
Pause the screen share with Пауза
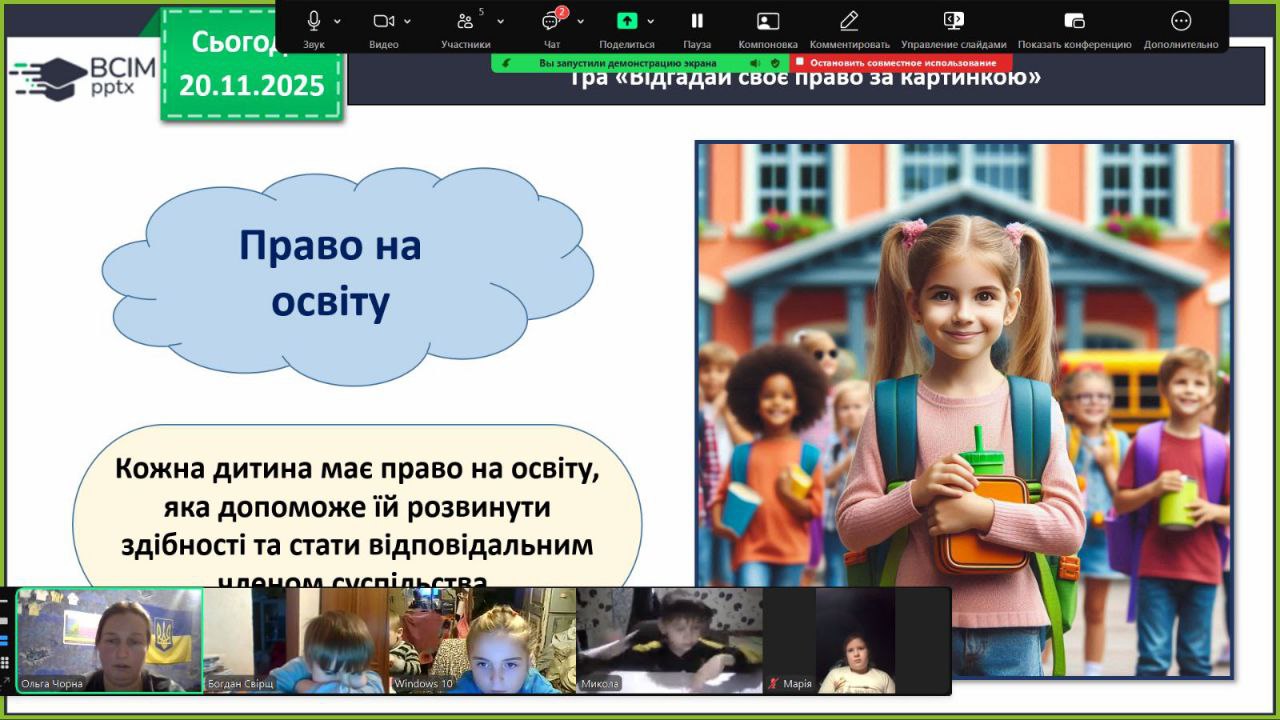697,21
